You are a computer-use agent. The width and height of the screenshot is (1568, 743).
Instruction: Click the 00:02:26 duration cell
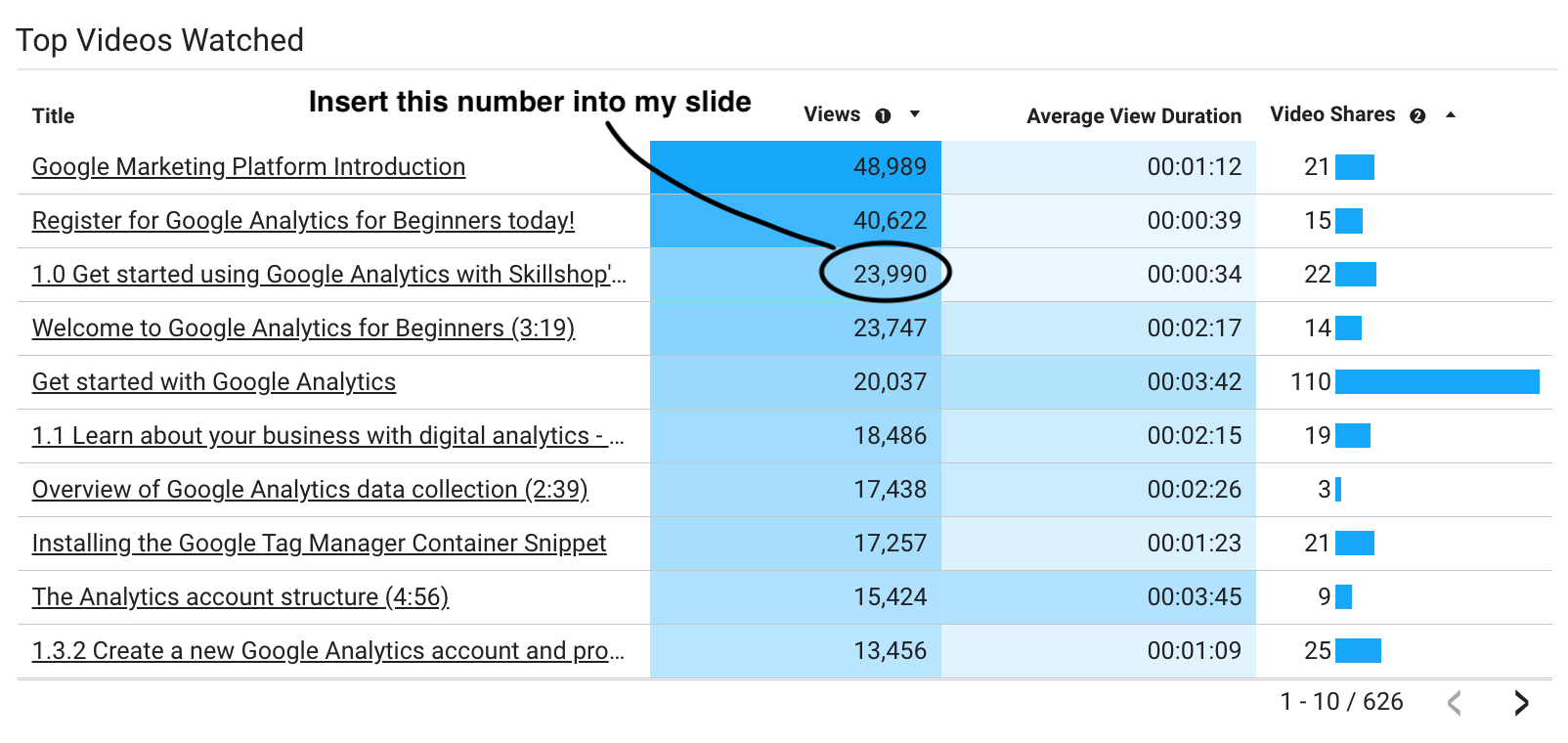(x=1099, y=490)
